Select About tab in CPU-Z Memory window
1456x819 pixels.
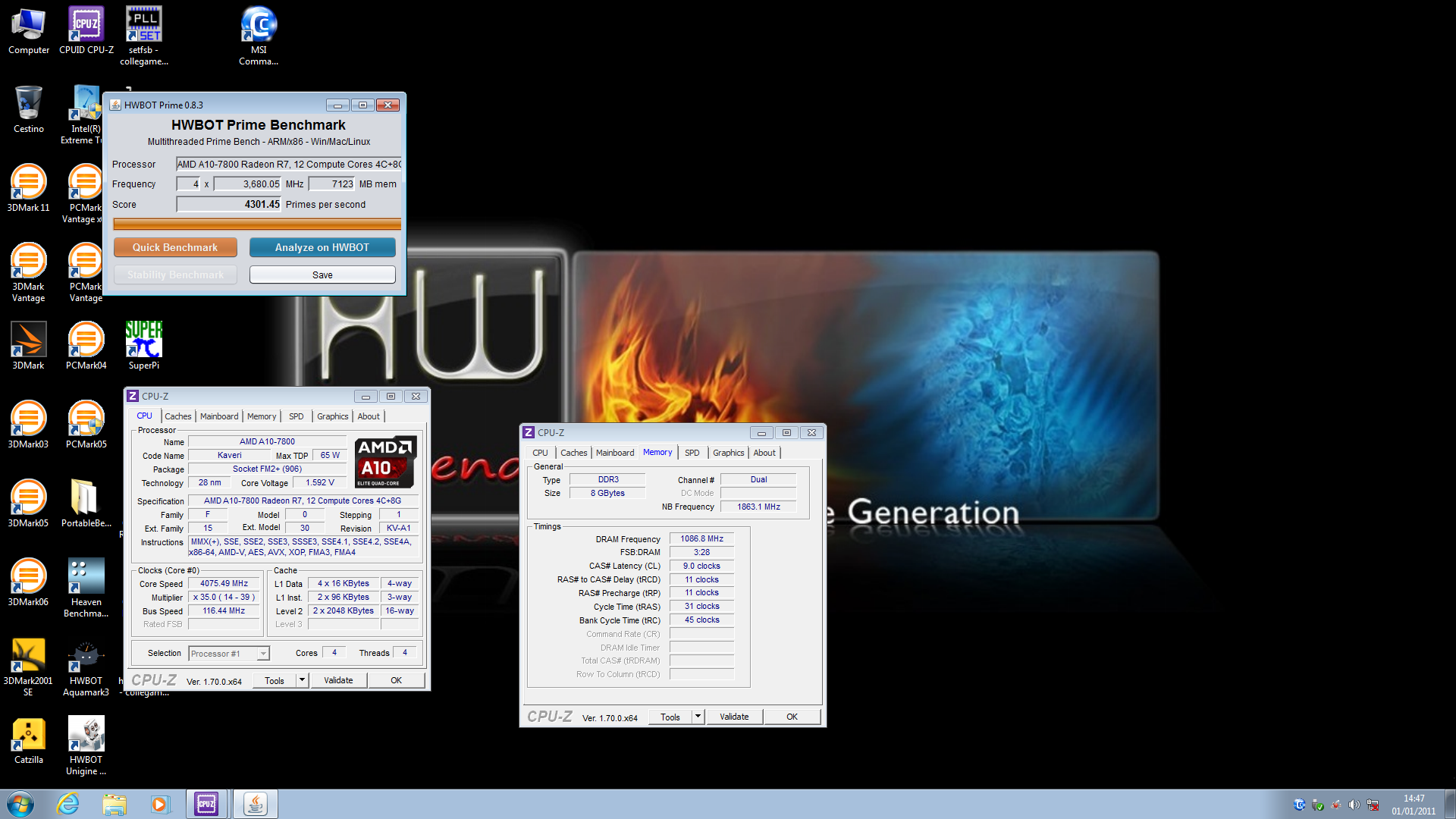pyautogui.click(x=764, y=453)
